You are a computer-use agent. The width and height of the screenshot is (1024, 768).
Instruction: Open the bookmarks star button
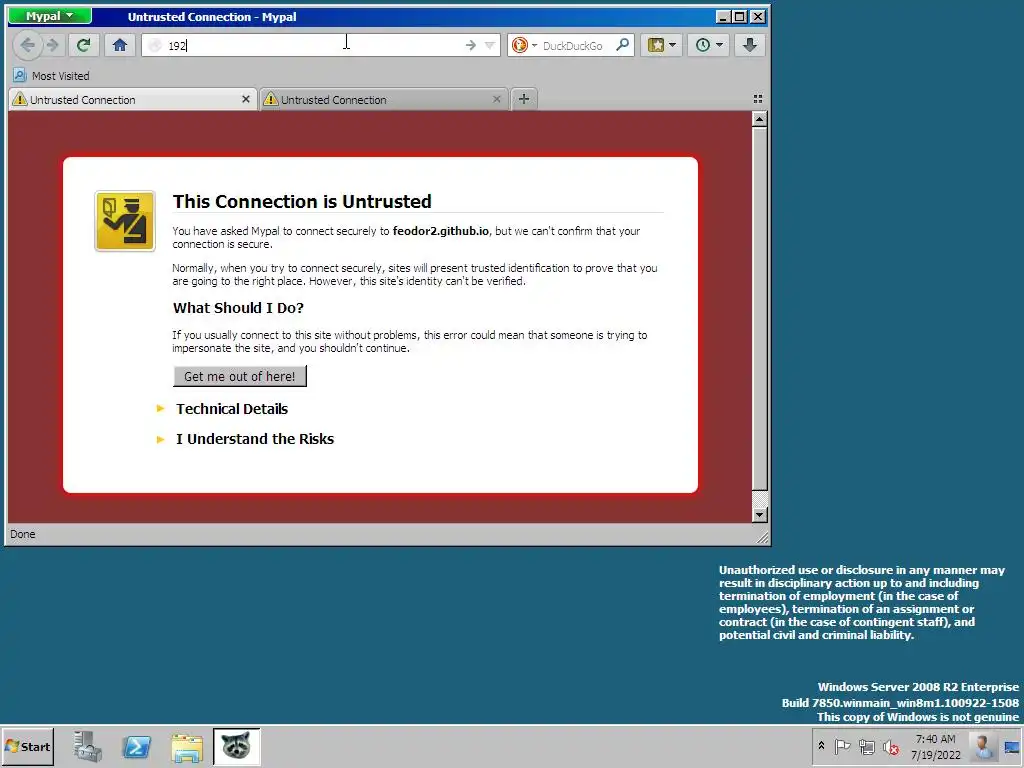(656, 45)
